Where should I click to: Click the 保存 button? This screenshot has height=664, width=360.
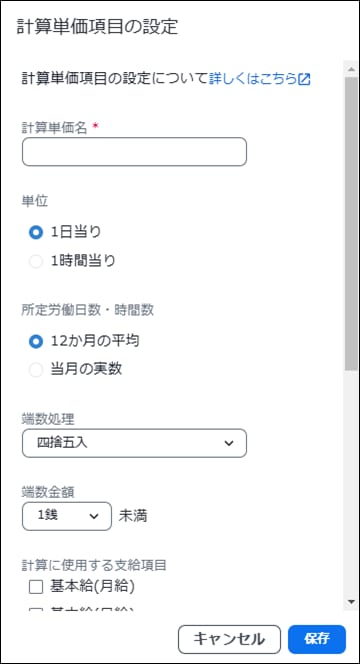(317, 639)
